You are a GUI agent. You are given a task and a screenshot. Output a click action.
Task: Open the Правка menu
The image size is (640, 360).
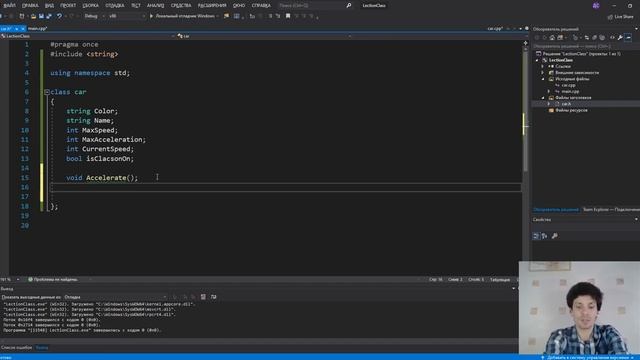(x=30, y=5)
